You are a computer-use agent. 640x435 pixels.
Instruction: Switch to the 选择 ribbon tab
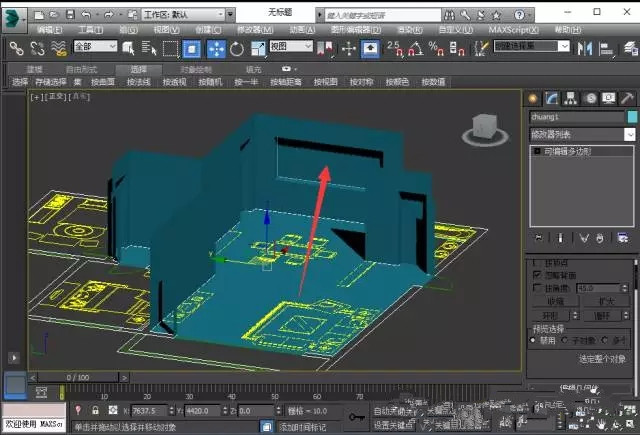(139, 69)
